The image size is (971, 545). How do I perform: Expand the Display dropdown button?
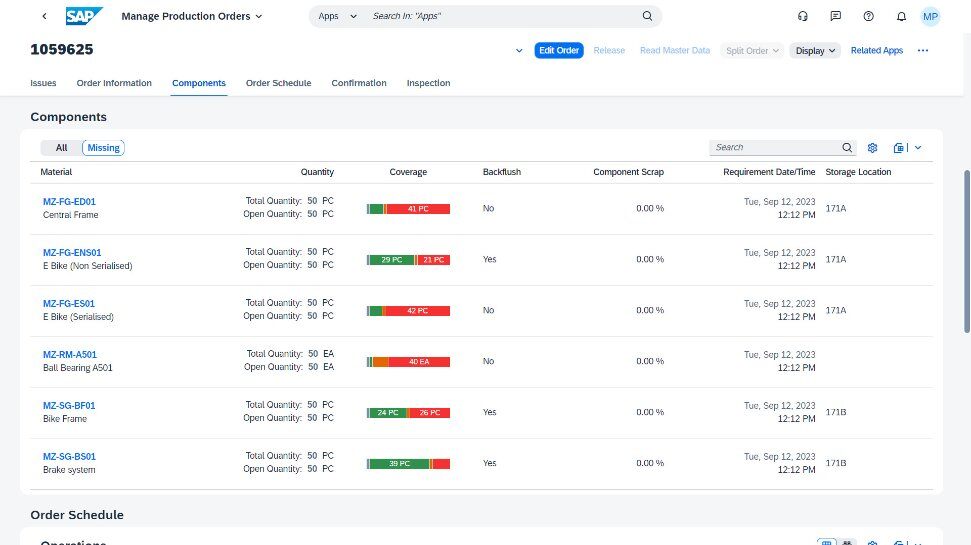pos(816,50)
